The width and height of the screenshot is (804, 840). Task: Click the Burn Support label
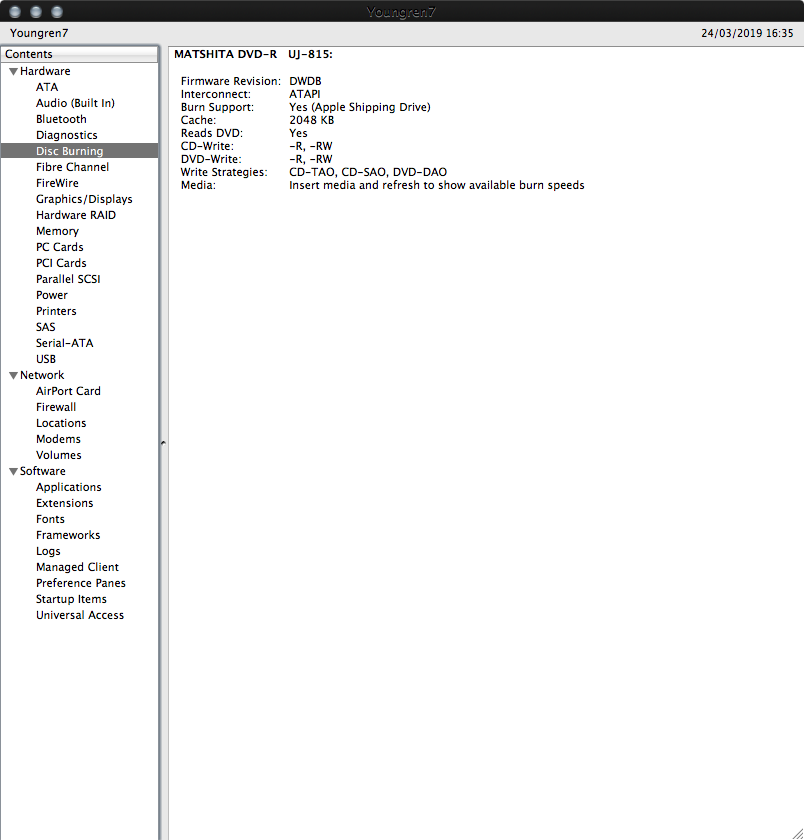pos(217,107)
